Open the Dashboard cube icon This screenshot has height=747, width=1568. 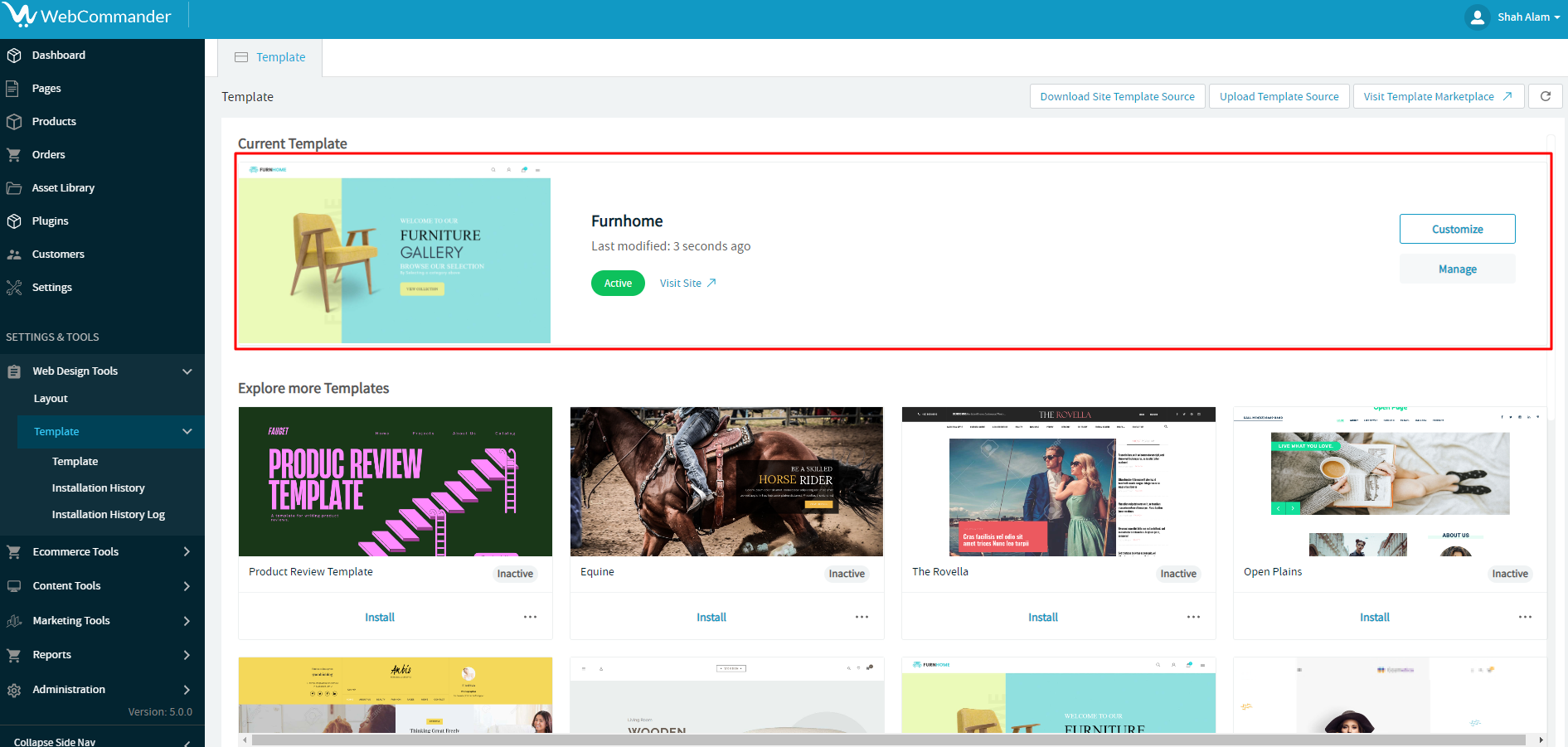pyautogui.click(x=14, y=56)
